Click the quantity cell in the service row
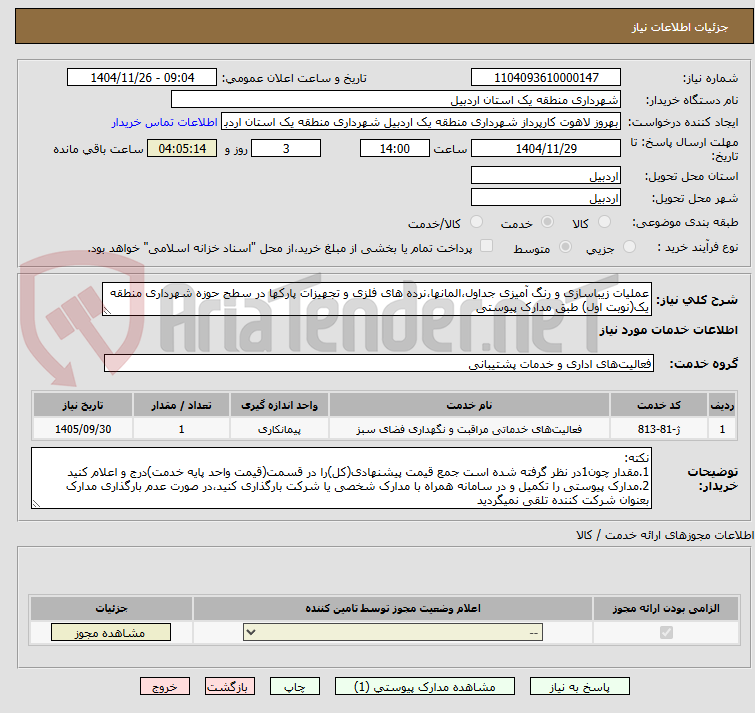 click(x=182, y=429)
